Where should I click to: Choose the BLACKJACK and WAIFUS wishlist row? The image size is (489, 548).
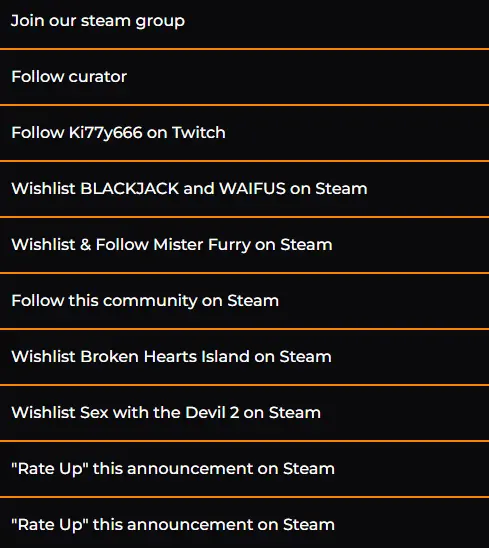pos(244,189)
